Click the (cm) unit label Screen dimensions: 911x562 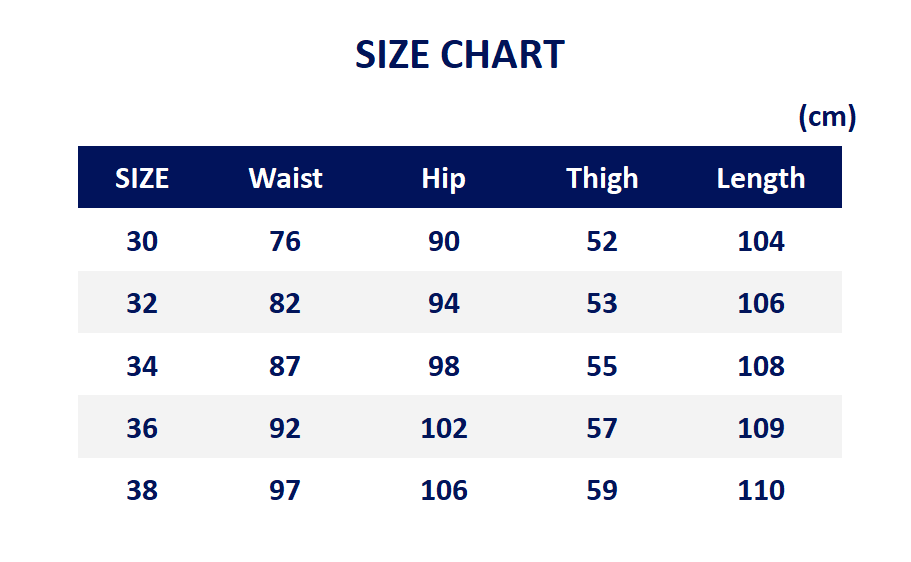[827, 116]
